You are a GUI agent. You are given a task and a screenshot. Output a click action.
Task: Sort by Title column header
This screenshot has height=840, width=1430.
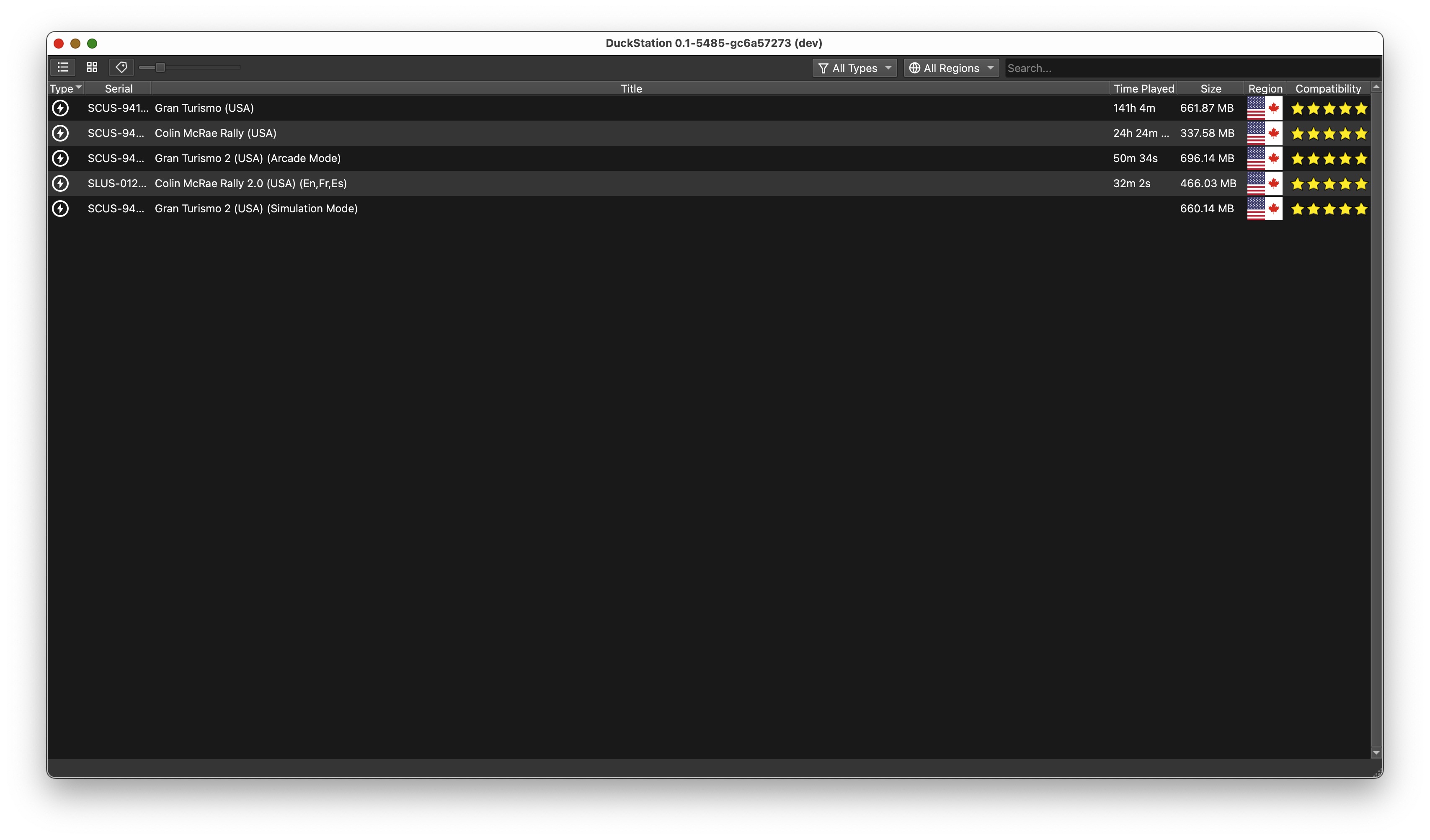[631, 88]
